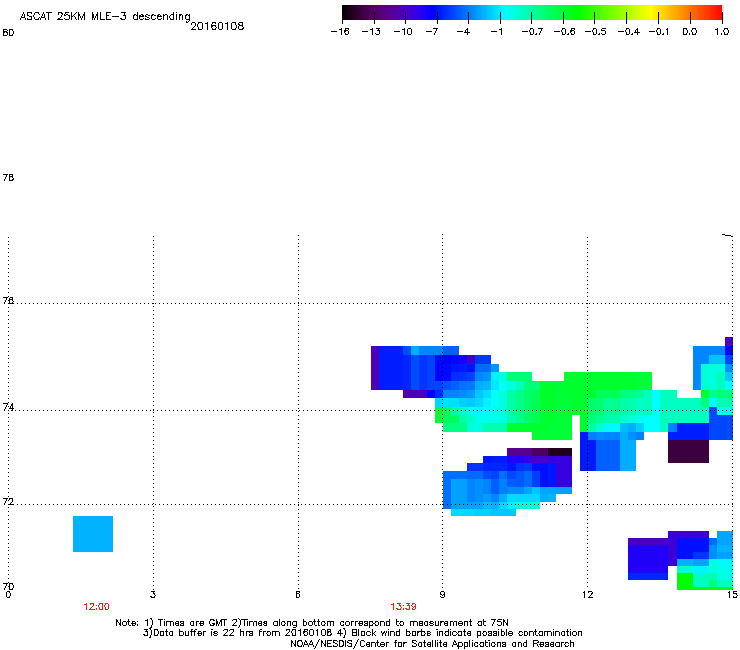Click the "-10" color bar label
The height and width of the screenshot is (650, 740).
(x=403, y=32)
